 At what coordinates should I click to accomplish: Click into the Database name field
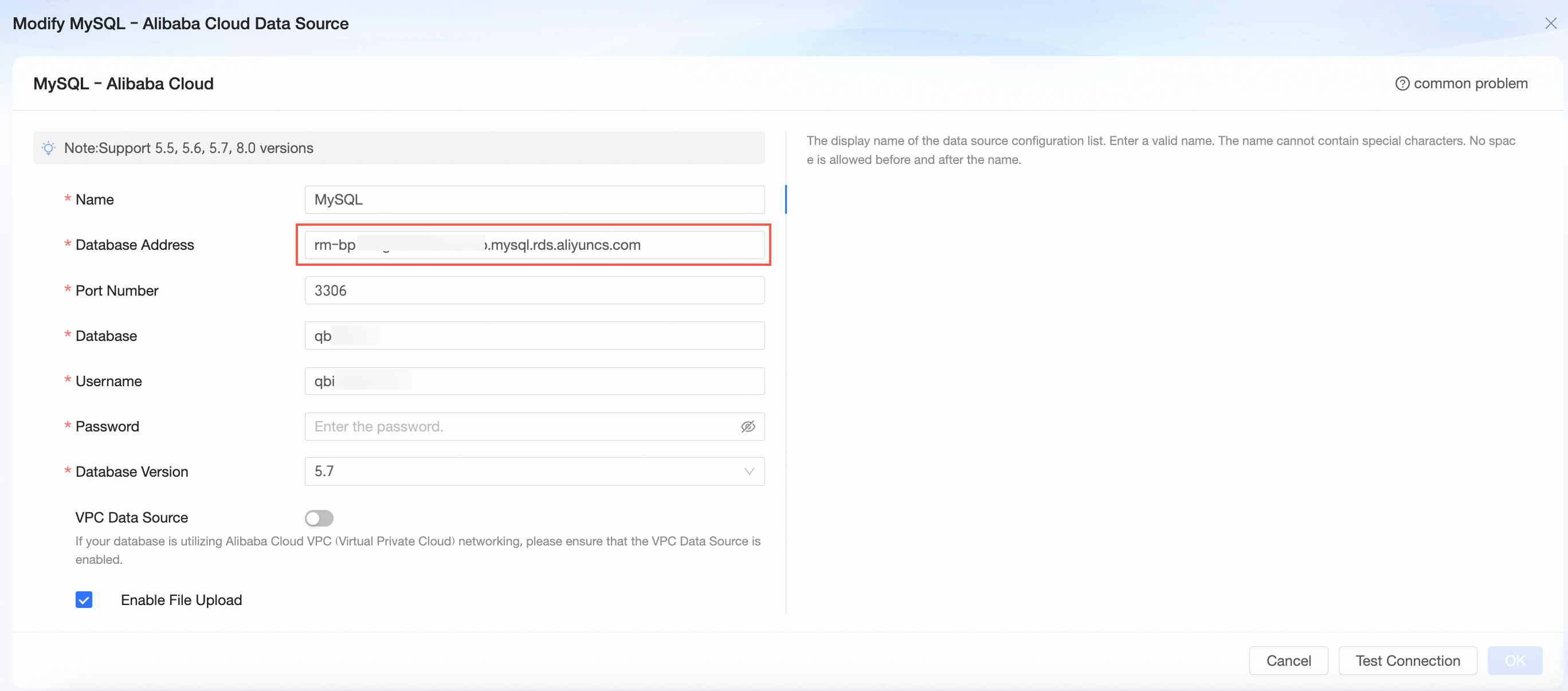tap(535, 335)
